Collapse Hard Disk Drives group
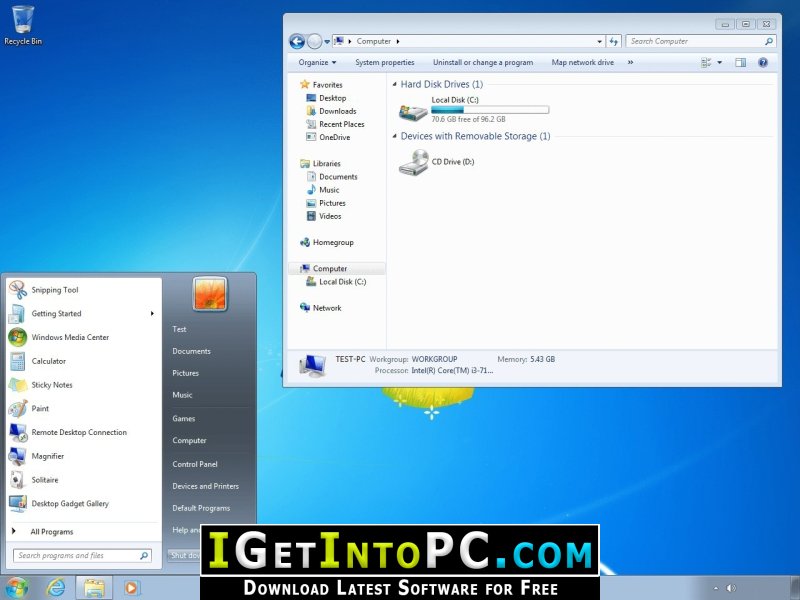Viewport: 800px width, 600px height. (394, 84)
